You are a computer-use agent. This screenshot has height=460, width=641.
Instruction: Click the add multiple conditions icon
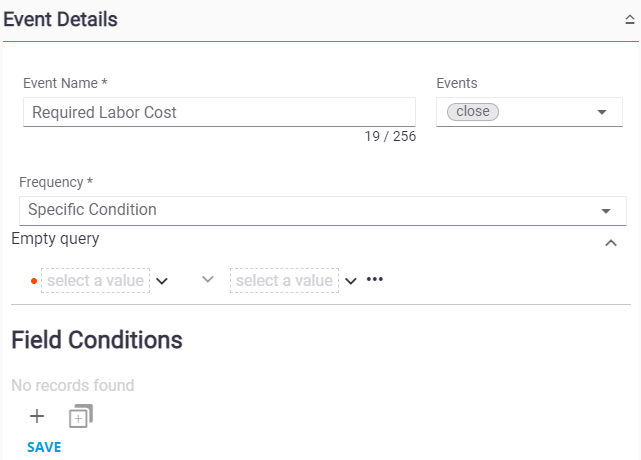[80, 416]
